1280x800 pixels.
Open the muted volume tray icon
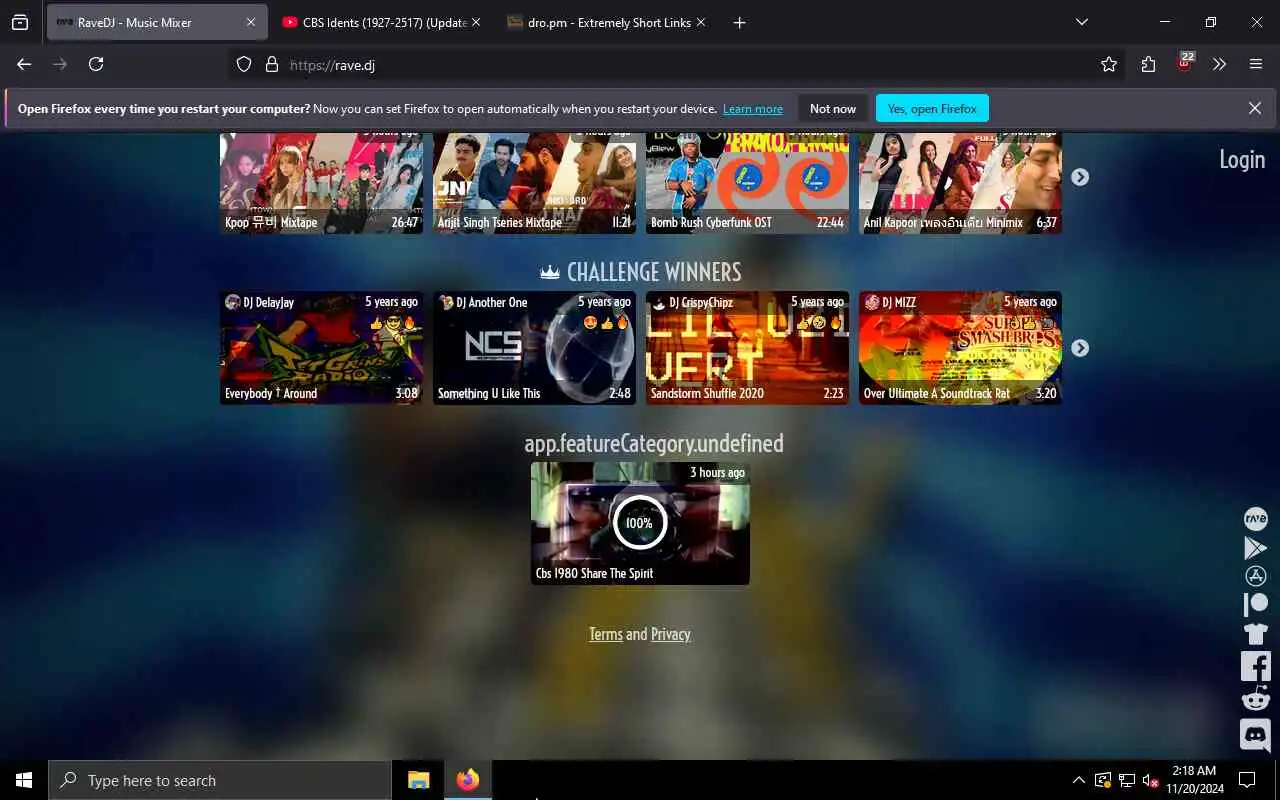1150,780
